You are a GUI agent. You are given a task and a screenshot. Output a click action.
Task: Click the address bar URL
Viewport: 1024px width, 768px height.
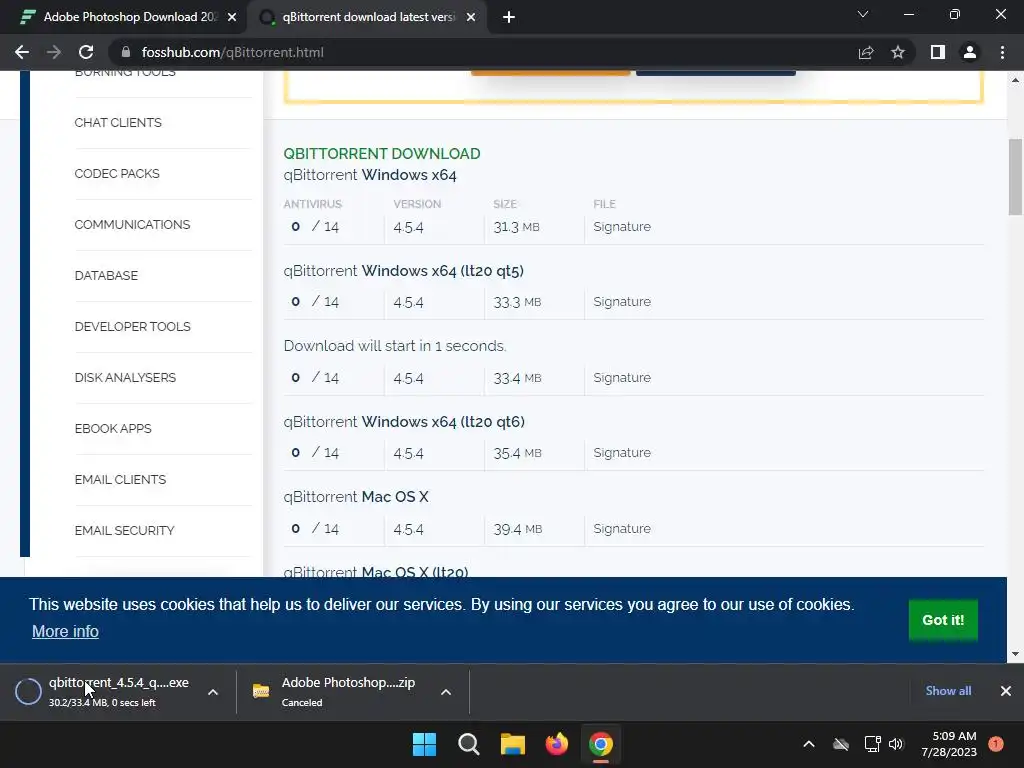pyautogui.click(x=232, y=52)
